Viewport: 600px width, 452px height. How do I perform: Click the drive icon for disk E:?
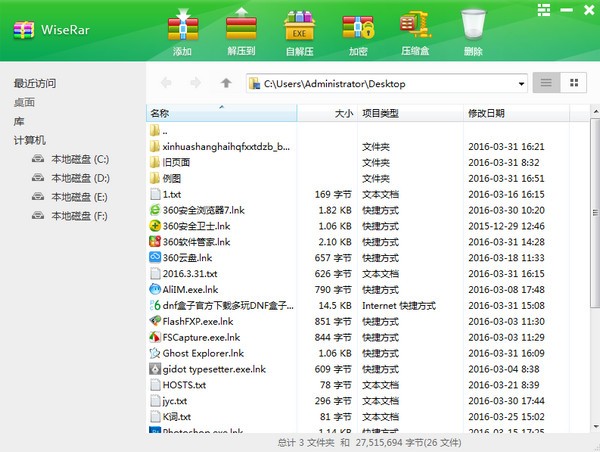(38, 196)
